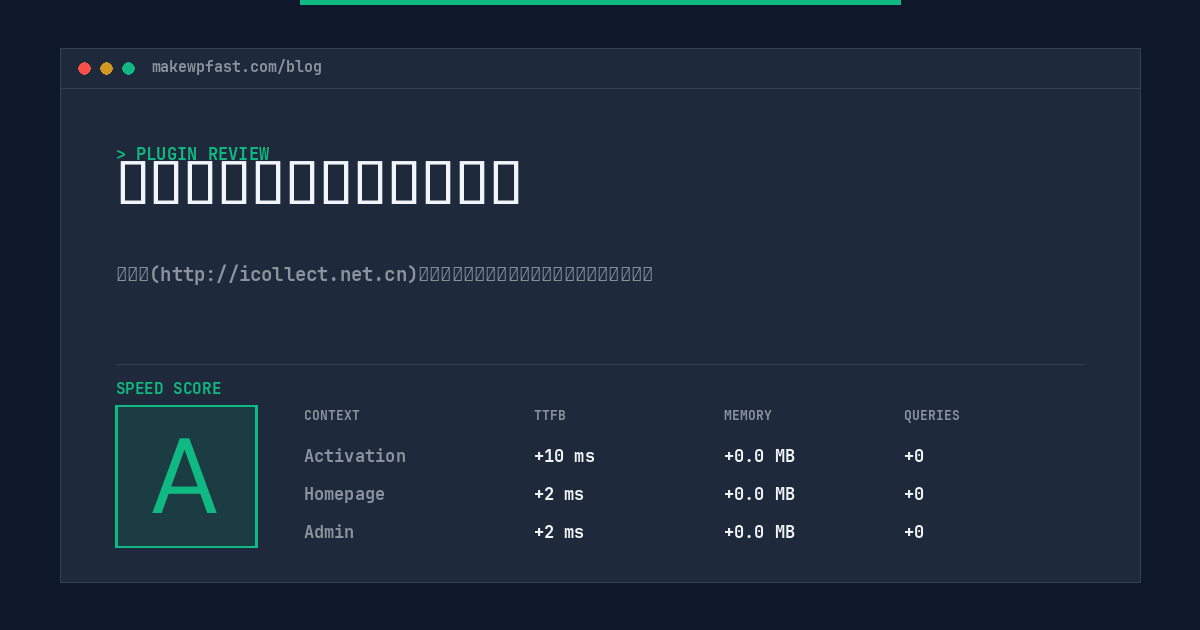Click the +10 ms Activation TTFB value
Screen dimensions: 1200x630
(x=564, y=456)
